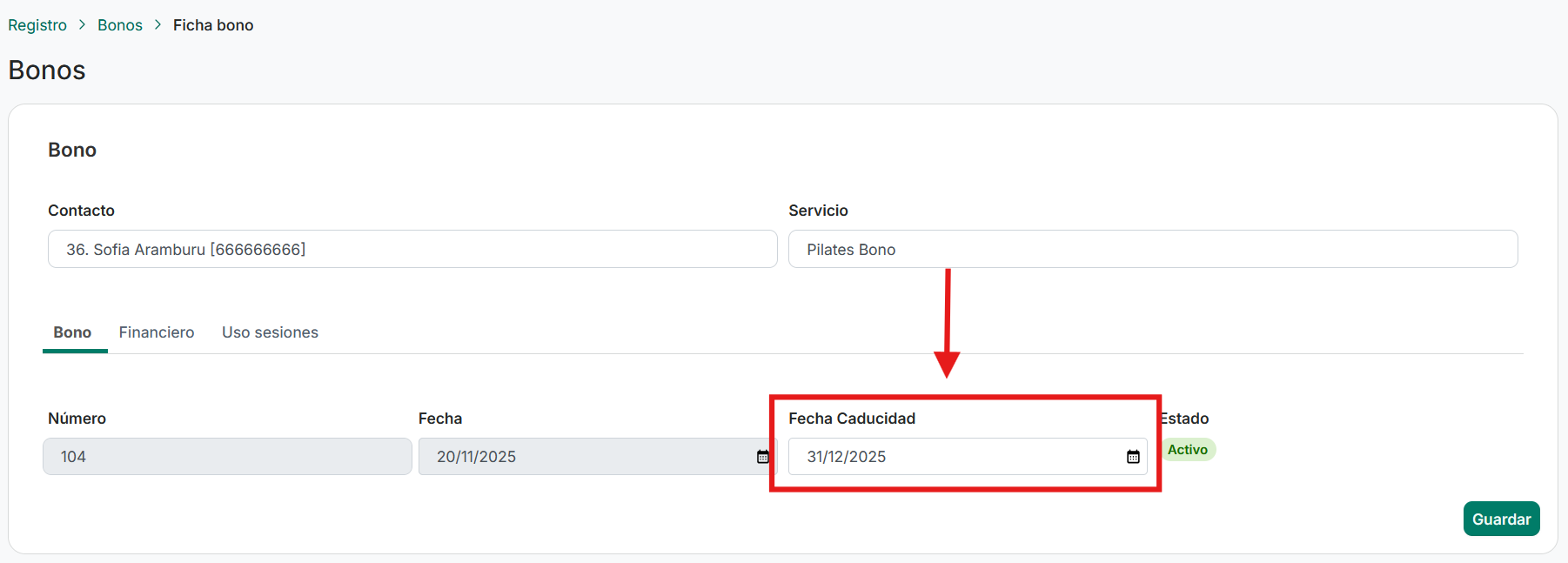The image size is (1568, 563).
Task: Click the Fecha field with 20/11/2025
Action: pos(583,457)
